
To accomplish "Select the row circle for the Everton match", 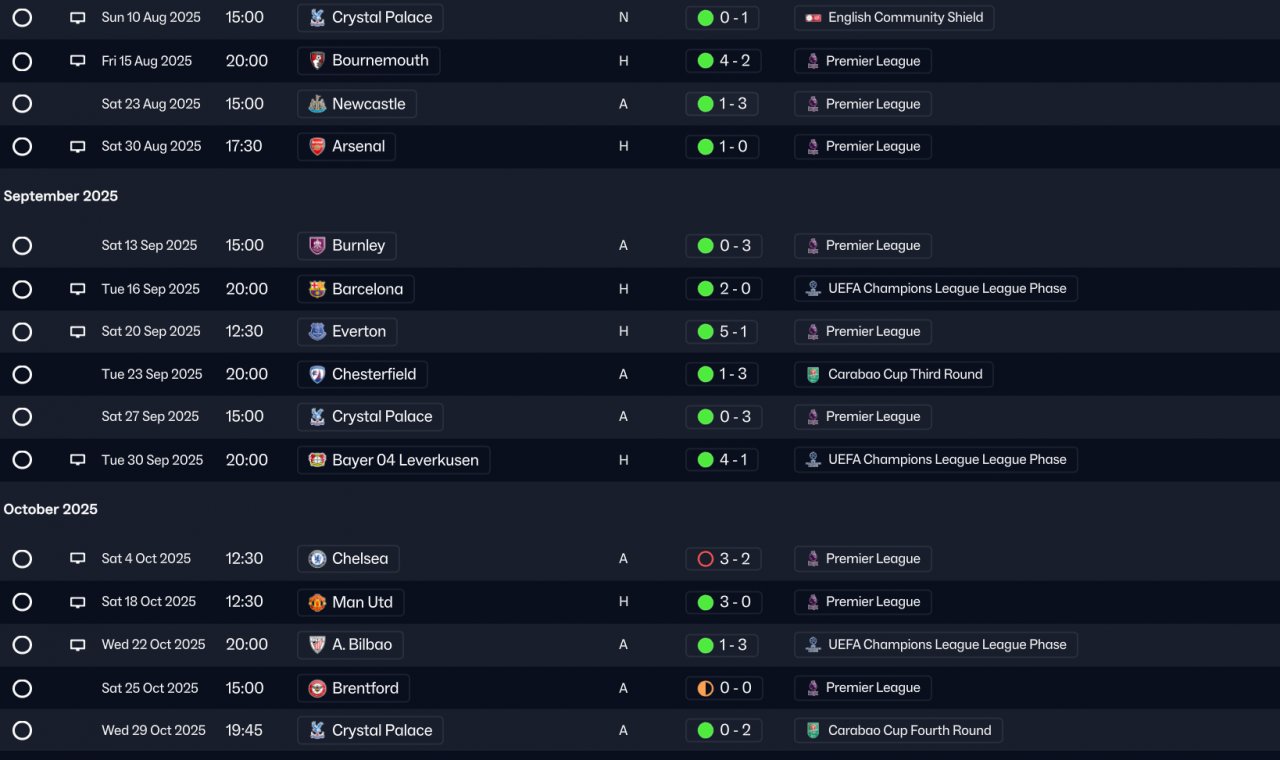I will pyautogui.click(x=22, y=332).
